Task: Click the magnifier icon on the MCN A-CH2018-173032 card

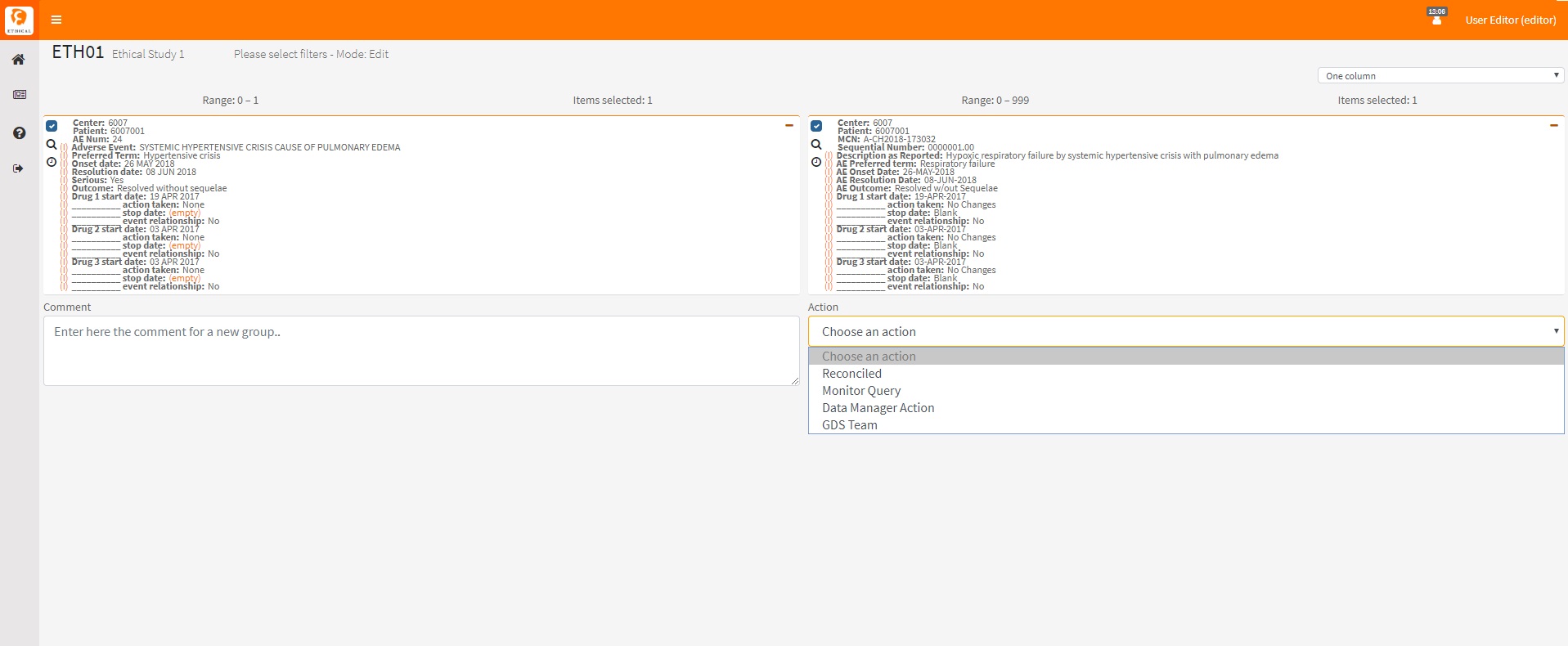Action: click(816, 145)
